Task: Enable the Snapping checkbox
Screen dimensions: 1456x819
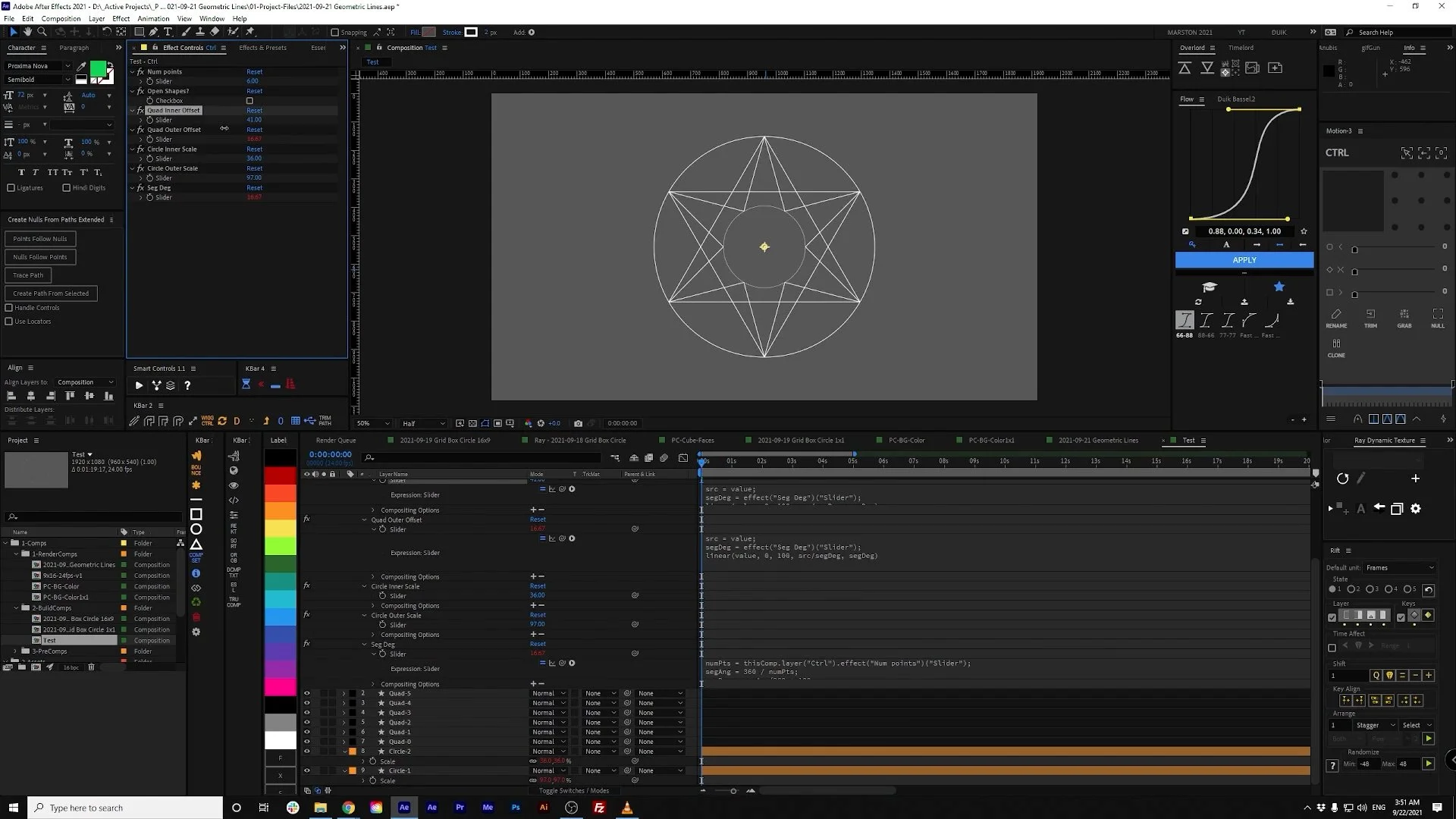Action: 335,33
